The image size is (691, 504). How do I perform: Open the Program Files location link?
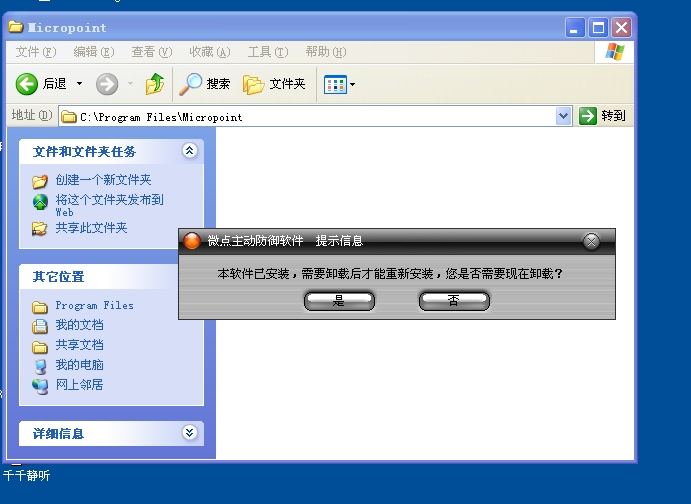click(94, 305)
